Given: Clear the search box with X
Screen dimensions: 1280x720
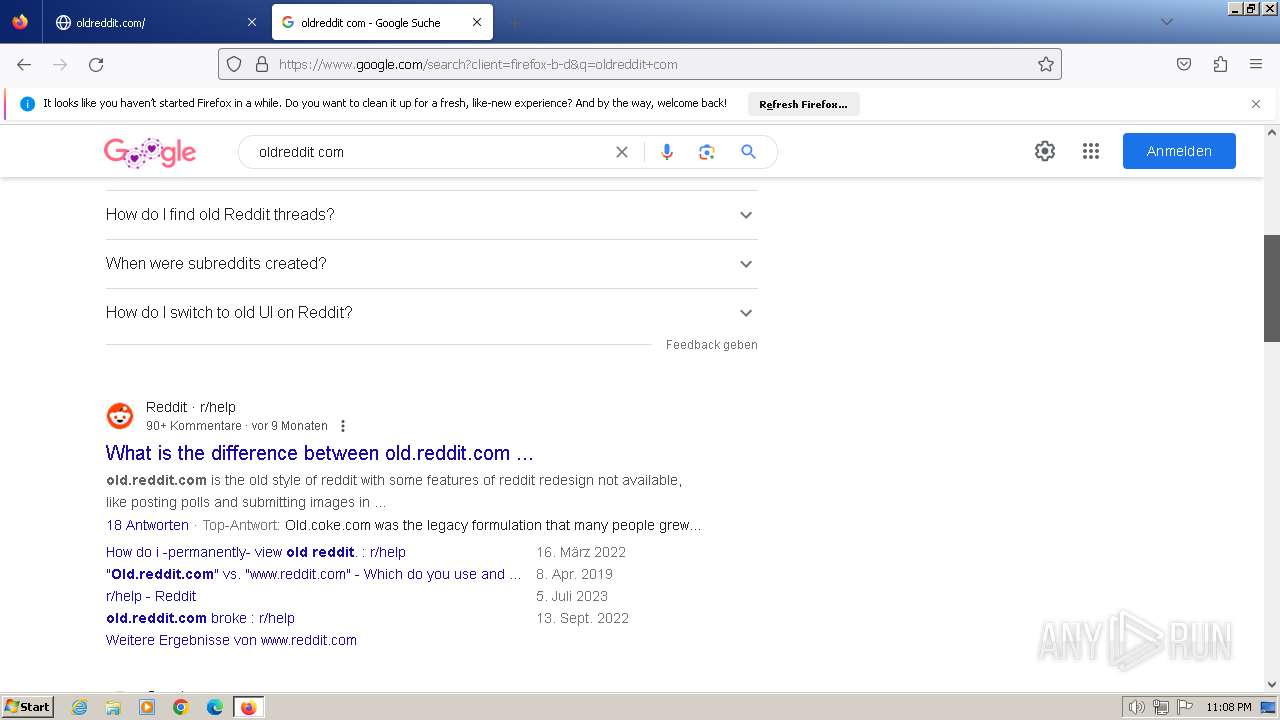Looking at the screenshot, I should click(622, 152).
